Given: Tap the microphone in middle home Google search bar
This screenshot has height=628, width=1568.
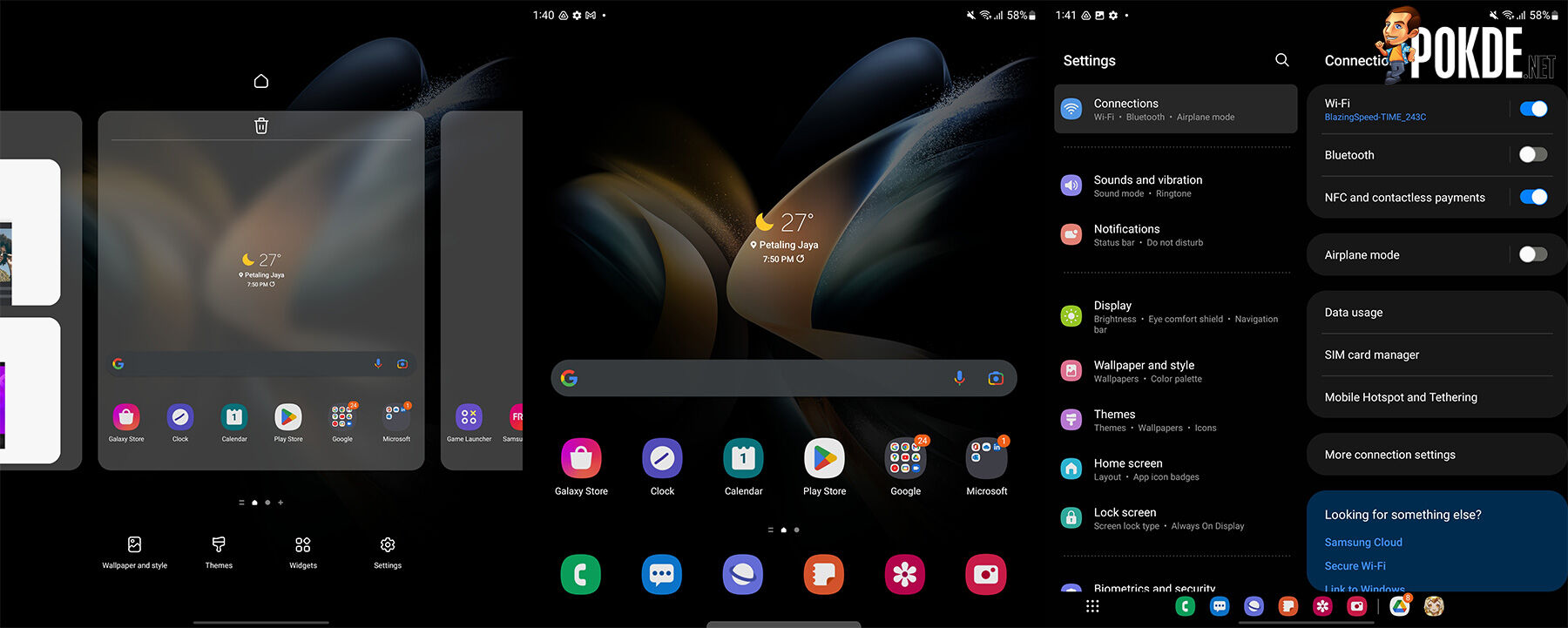Looking at the screenshot, I should tap(959, 378).
